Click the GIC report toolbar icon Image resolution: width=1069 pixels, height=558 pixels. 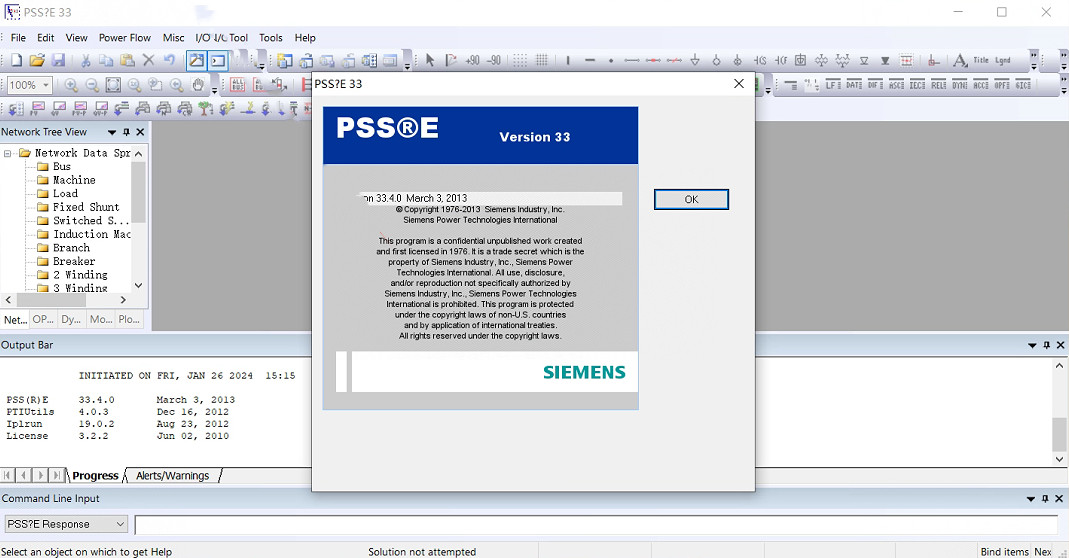point(1023,85)
